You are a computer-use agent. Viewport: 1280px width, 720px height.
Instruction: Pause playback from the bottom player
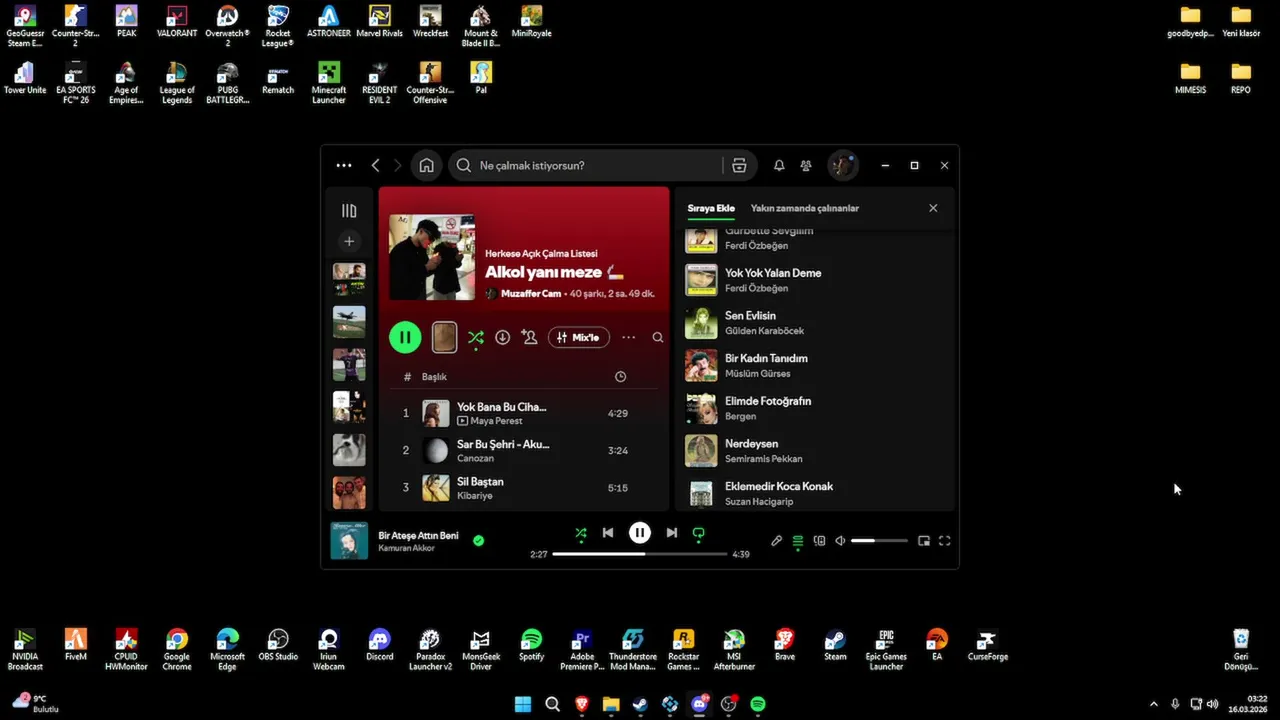click(x=640, y=533)
